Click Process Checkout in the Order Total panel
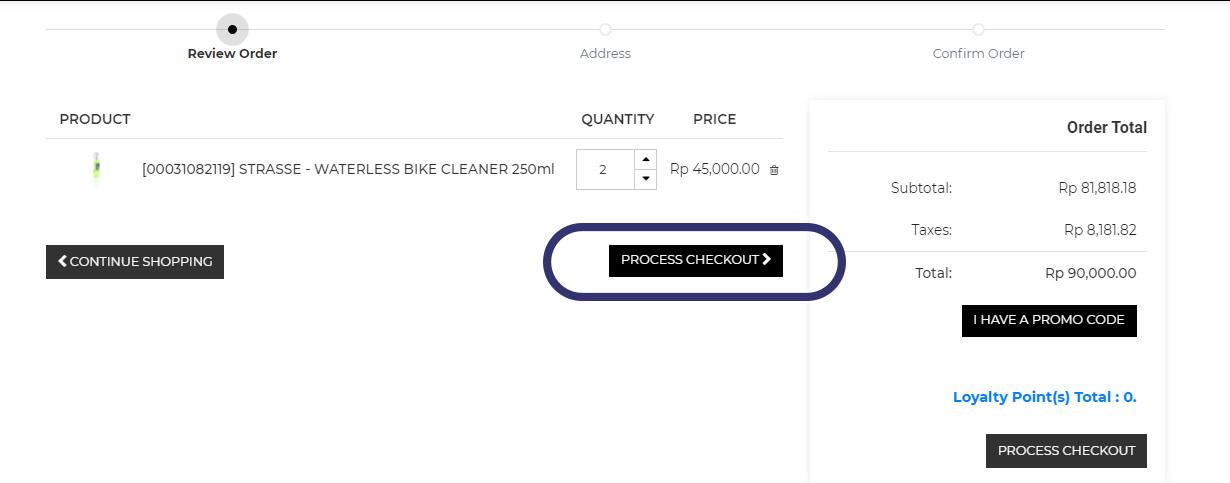1230x483 pixels. (x=1066, y=451)
